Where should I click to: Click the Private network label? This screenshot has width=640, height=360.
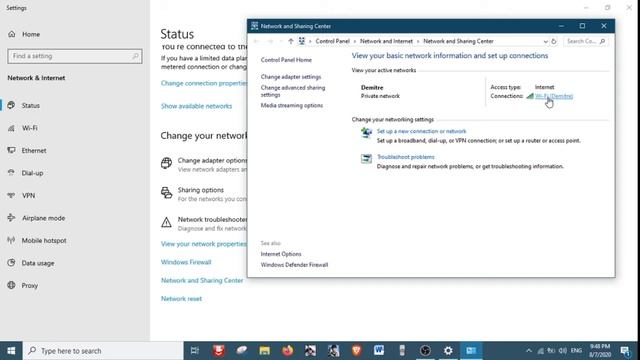380,96
